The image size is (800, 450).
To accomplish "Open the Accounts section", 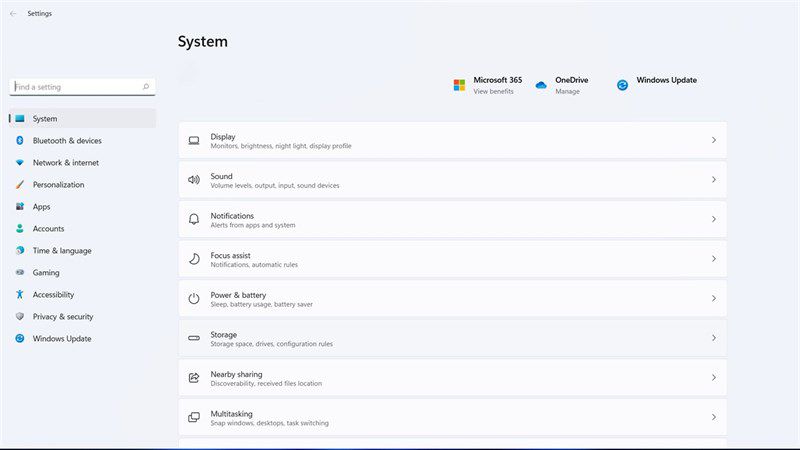I will 48,229.
